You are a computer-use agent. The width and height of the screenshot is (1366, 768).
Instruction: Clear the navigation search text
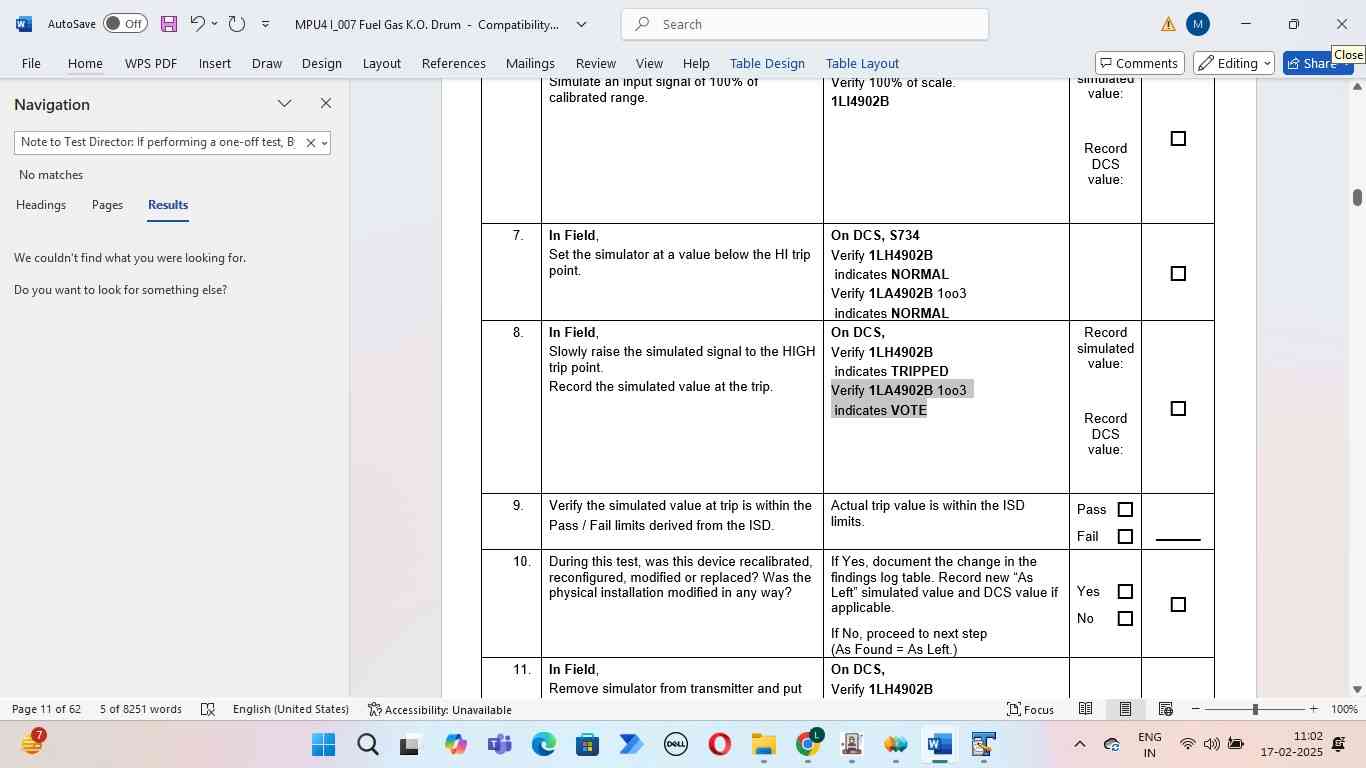[x=310, y=143]
